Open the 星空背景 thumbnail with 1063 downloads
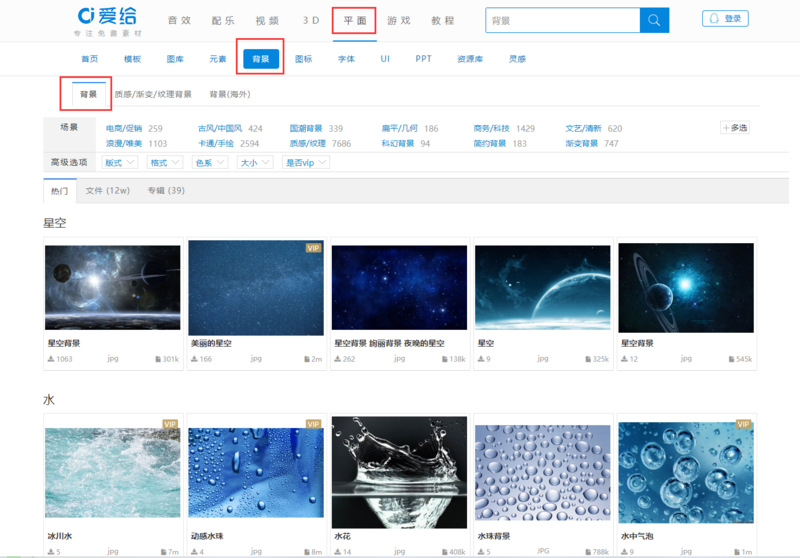The height and width of the screenshot is (558, 800). tap(113, 288)
